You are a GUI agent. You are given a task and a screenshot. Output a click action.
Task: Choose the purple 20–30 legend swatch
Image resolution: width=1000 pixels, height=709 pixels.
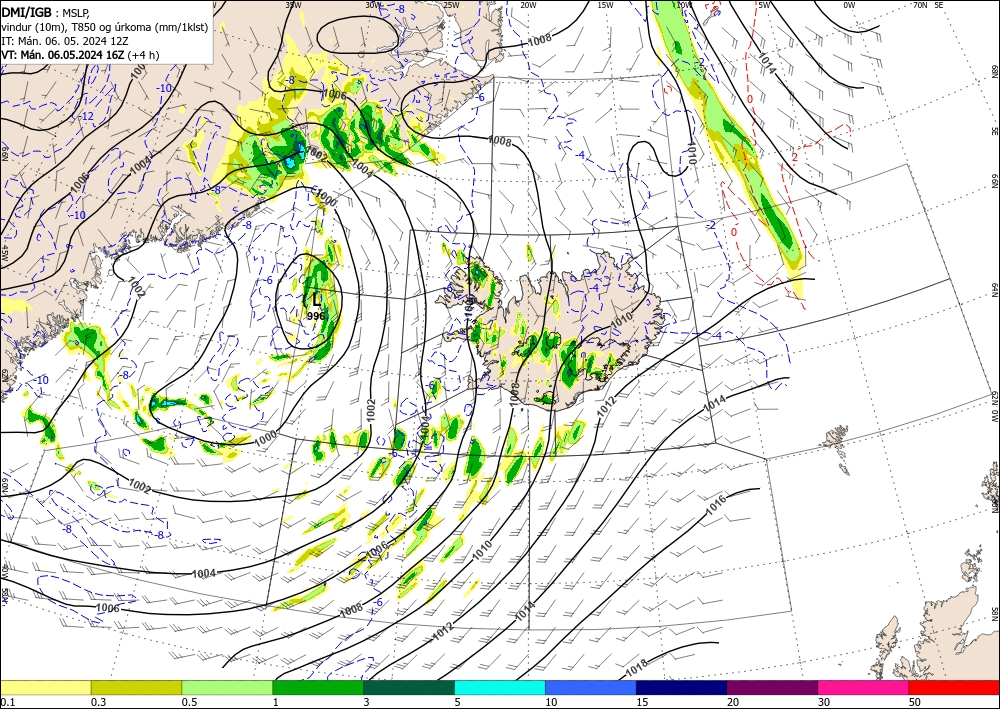pyautogui.click(x=772, y=687)
